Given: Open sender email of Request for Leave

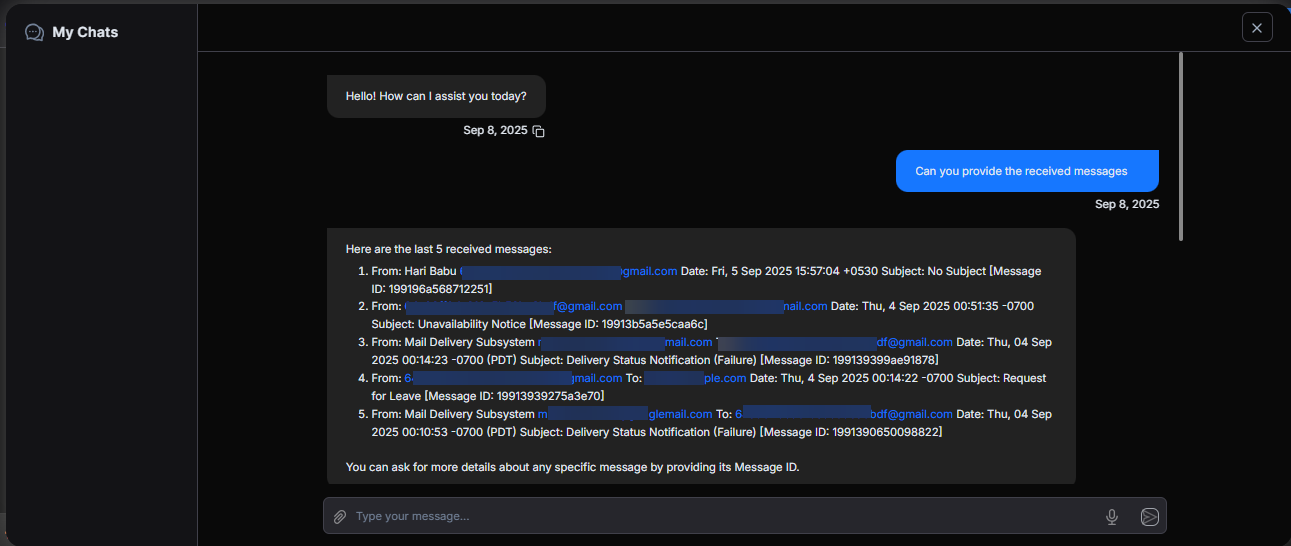Looking at the screenshot, I should (x=513, y=378).
